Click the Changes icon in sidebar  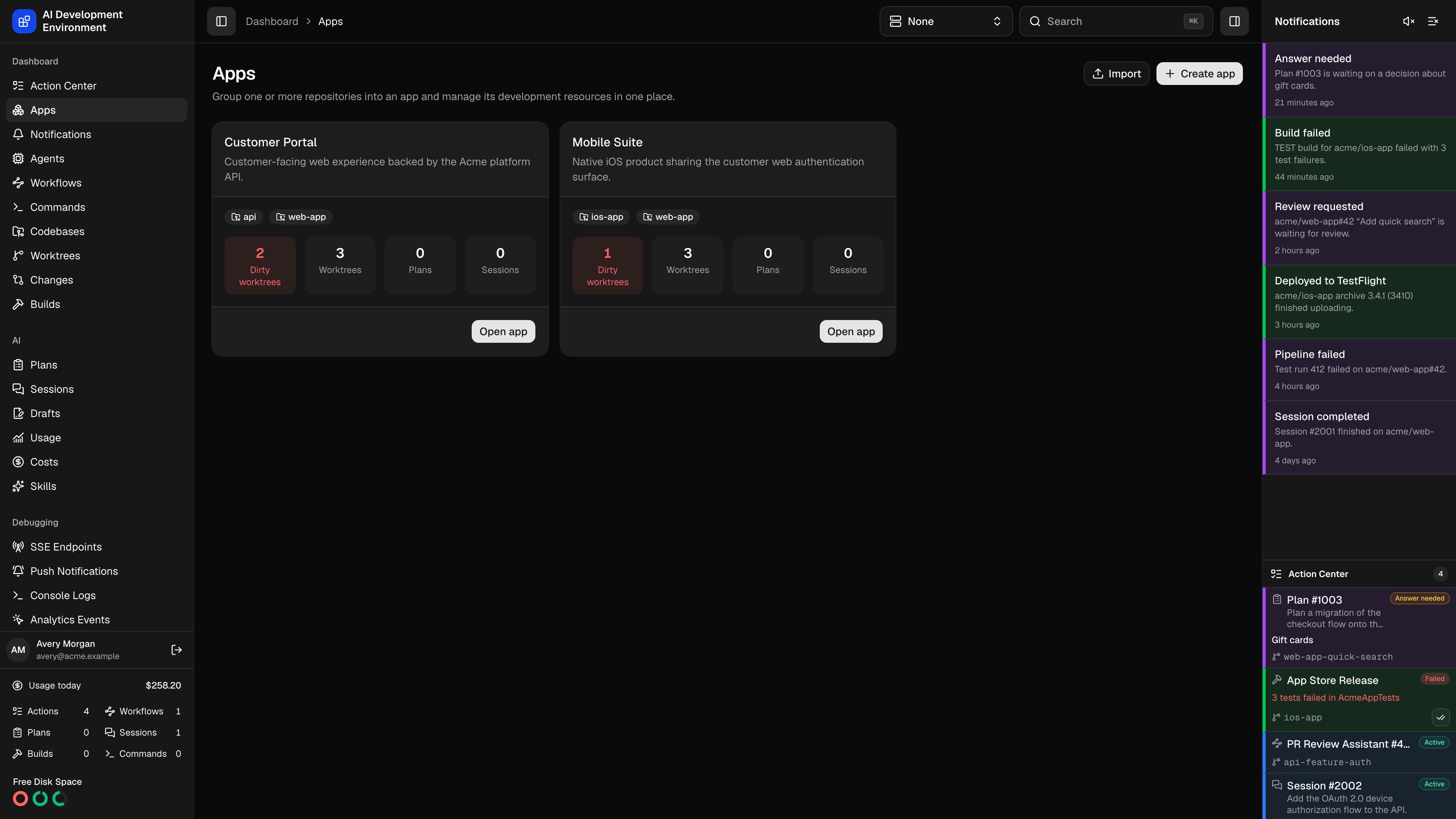point(18,280)
